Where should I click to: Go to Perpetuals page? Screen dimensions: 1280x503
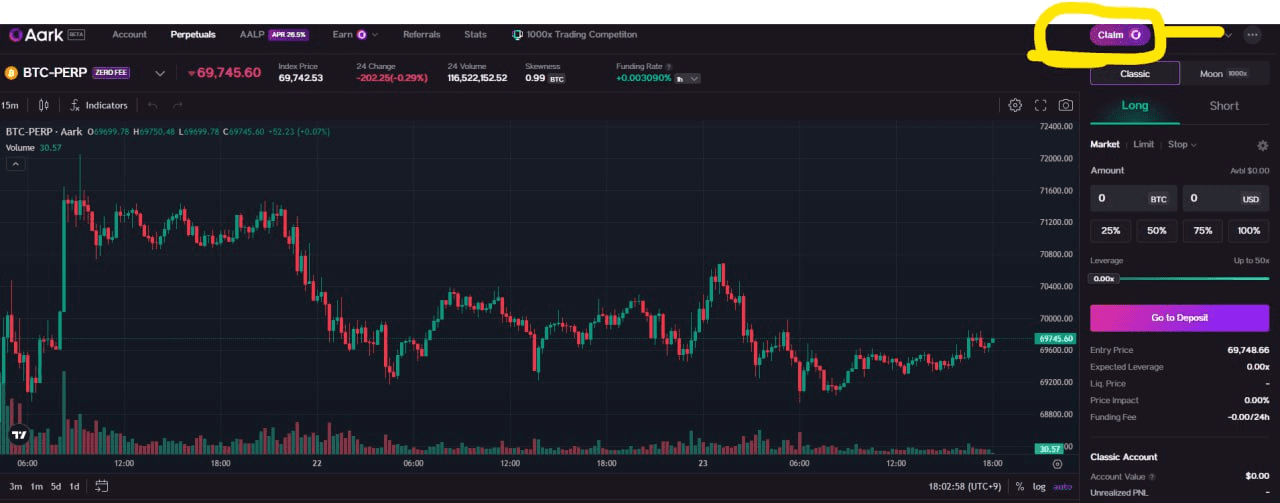tap(193, 35)
